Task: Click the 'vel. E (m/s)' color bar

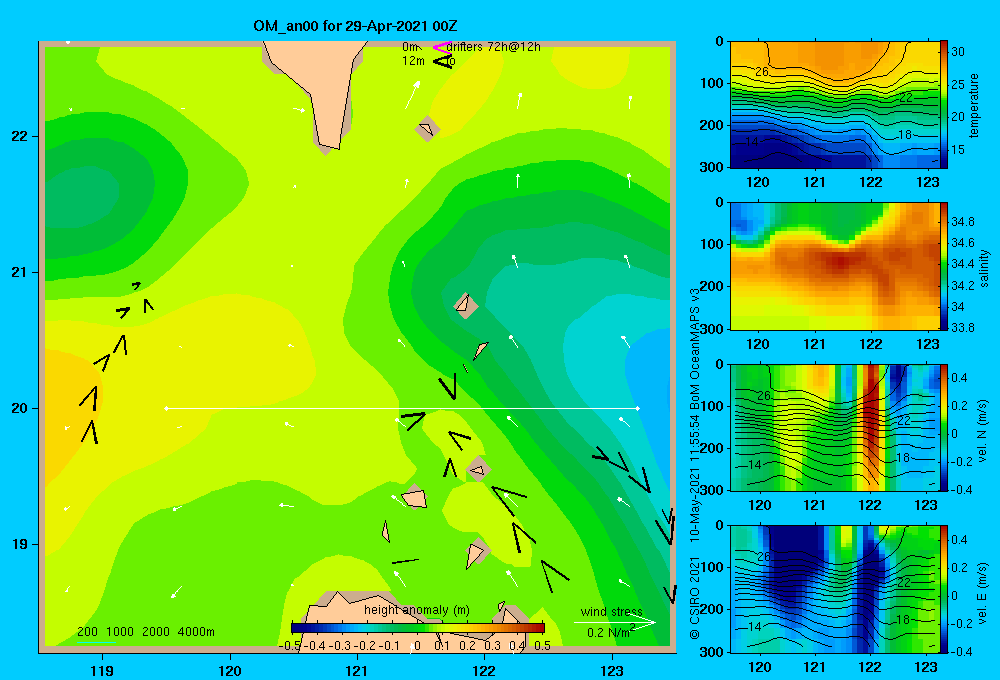Action: [x=944, y=589]
